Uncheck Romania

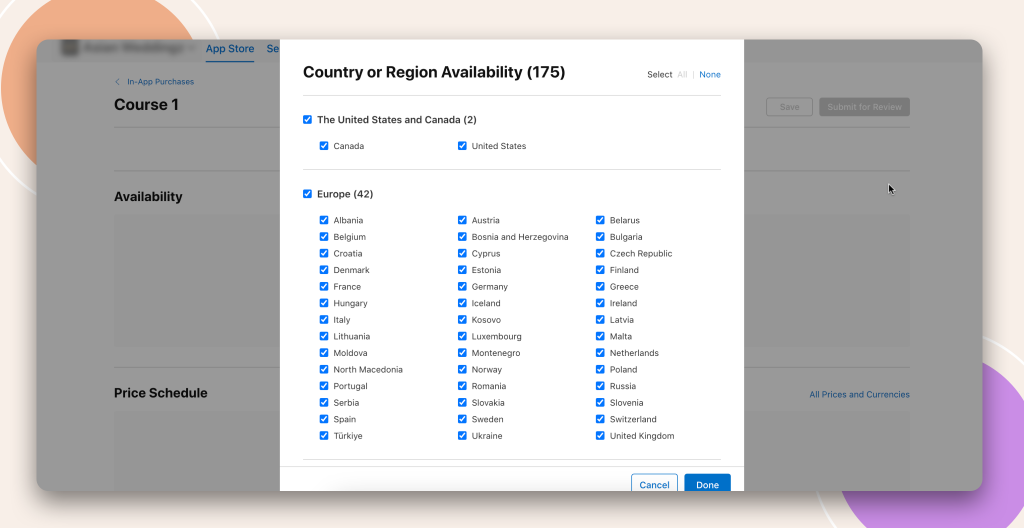tap(462, 386)
